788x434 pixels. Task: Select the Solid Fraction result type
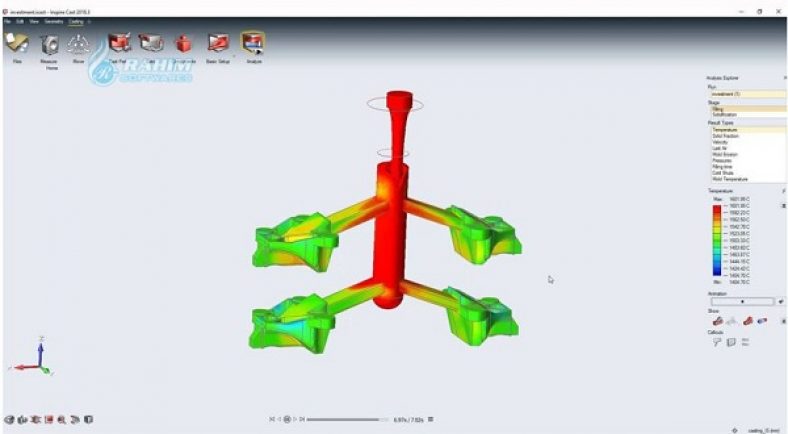click(747, 136)
